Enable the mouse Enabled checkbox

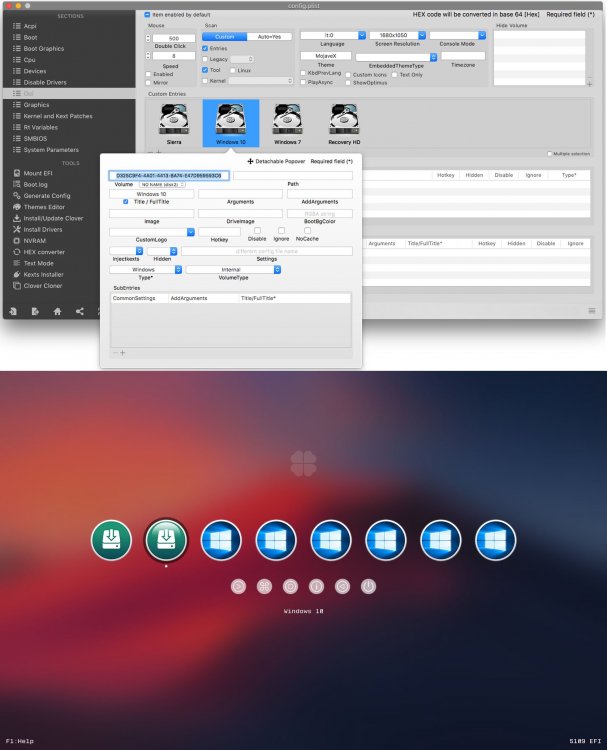[148, 74]
